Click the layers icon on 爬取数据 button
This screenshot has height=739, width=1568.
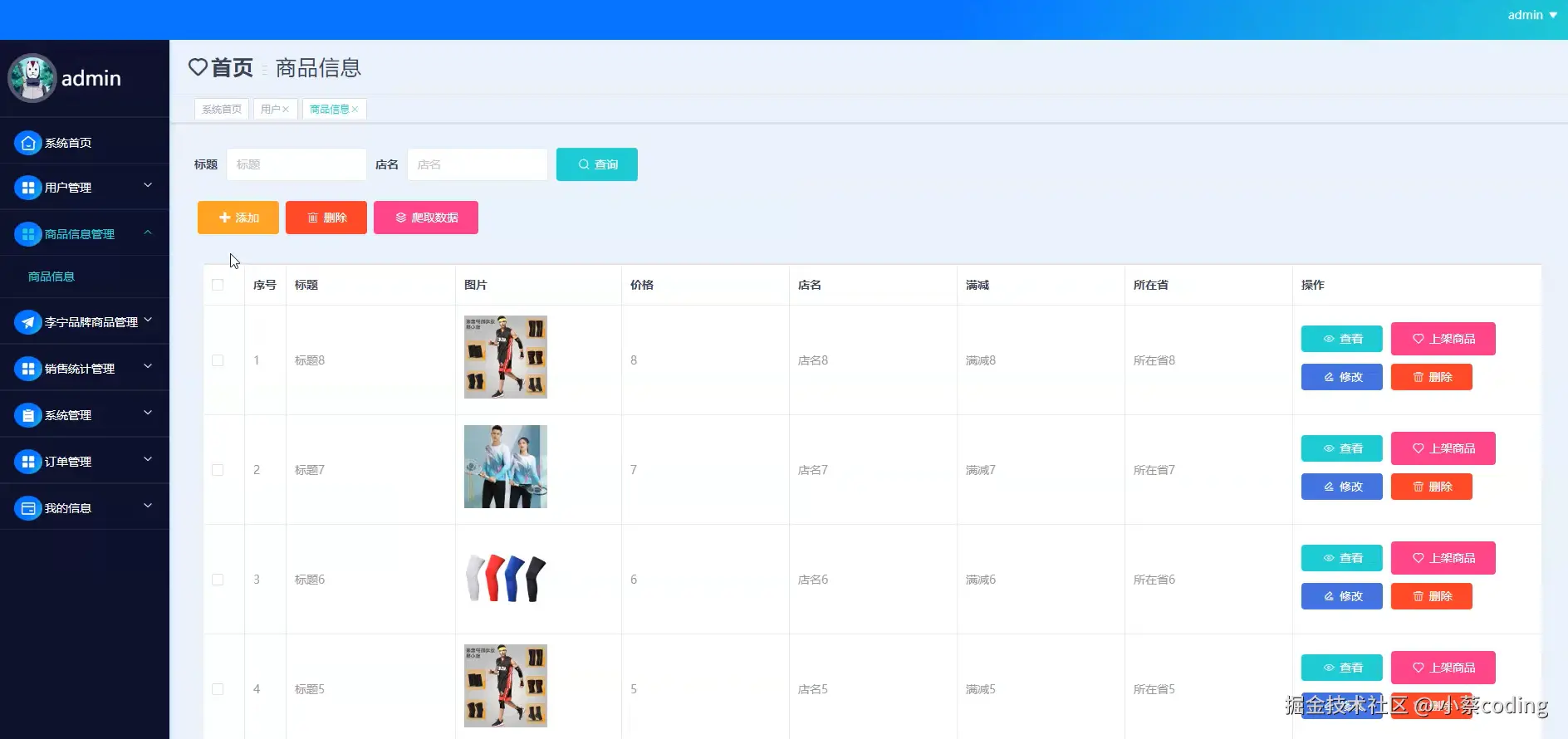pyautogui.click(x=401, y=218)
